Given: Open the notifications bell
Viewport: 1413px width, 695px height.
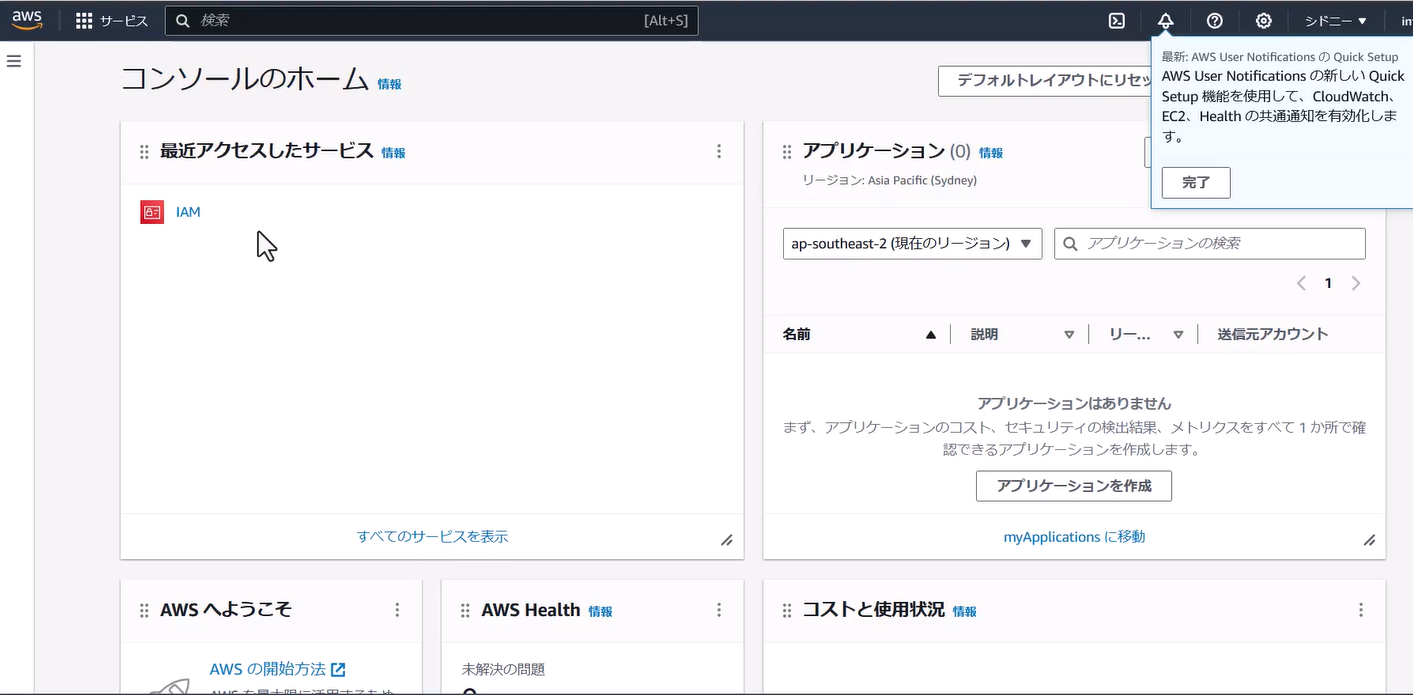Looking at the screenshot, I should [1166, 21].
